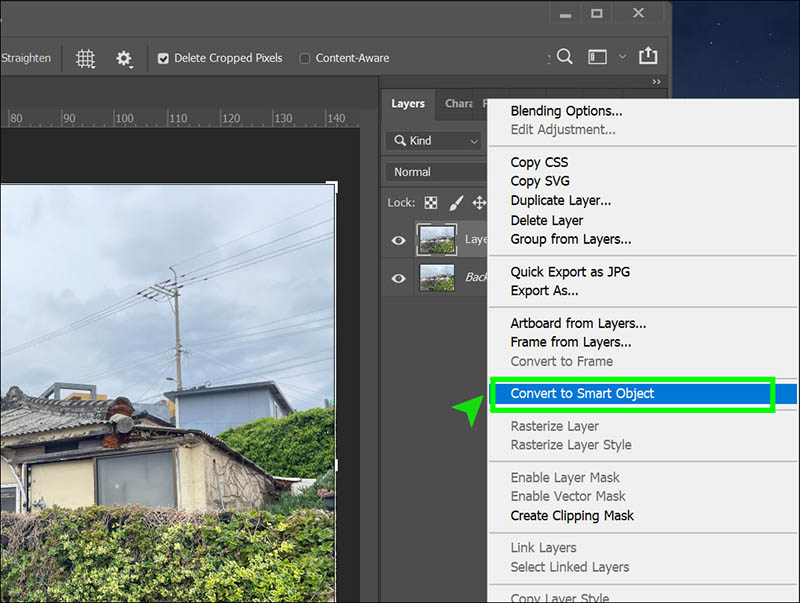The width and height of the screenshot is (800, 603).
Task: Select Group from Layers entry
Action: pyautogui.click(x=570, y=240)
